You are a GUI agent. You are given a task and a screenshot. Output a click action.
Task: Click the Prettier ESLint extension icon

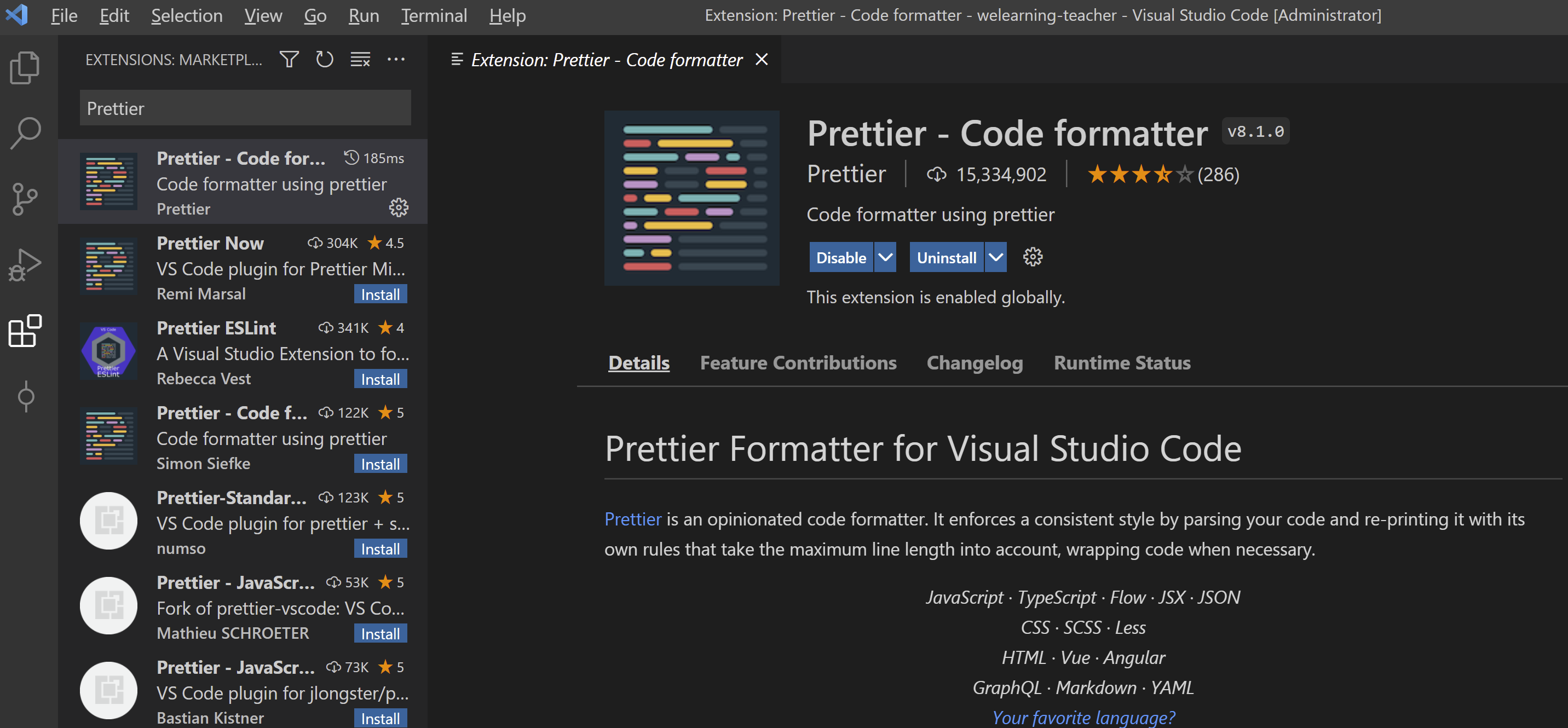108,352
